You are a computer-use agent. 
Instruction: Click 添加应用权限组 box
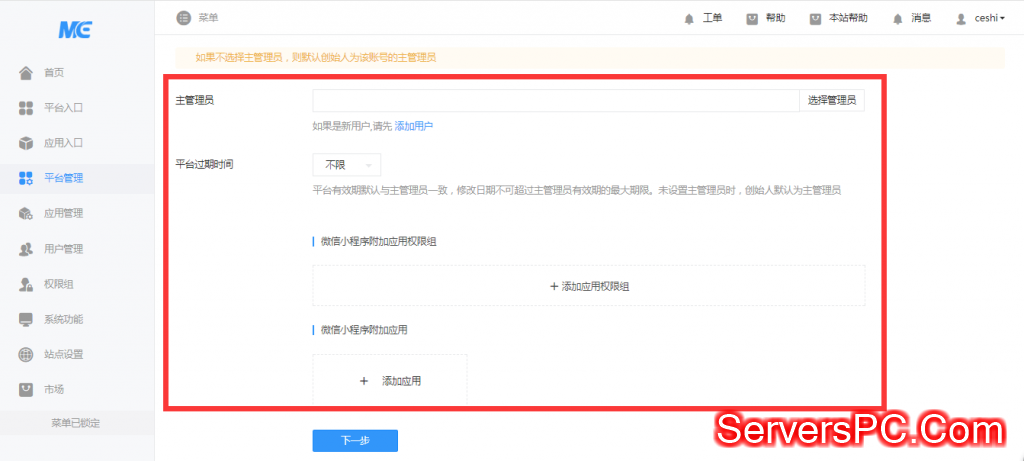(588, 286)
